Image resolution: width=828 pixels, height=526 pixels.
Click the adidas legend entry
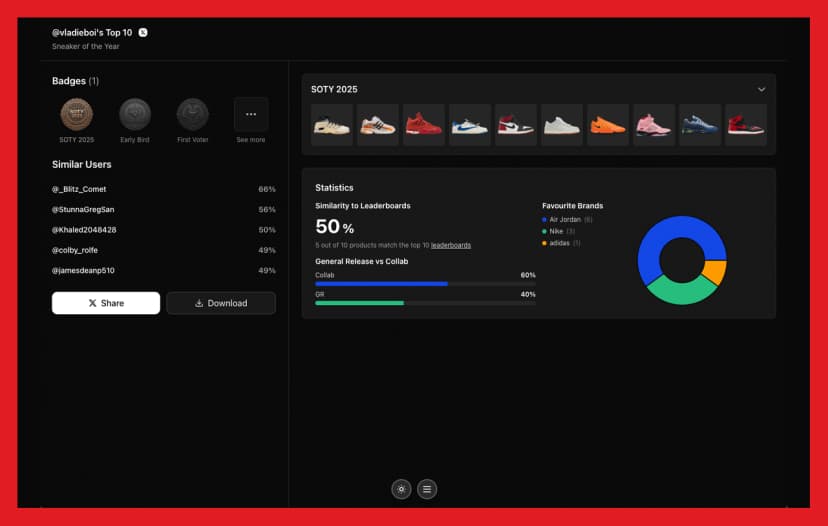[x=561, y=243]
